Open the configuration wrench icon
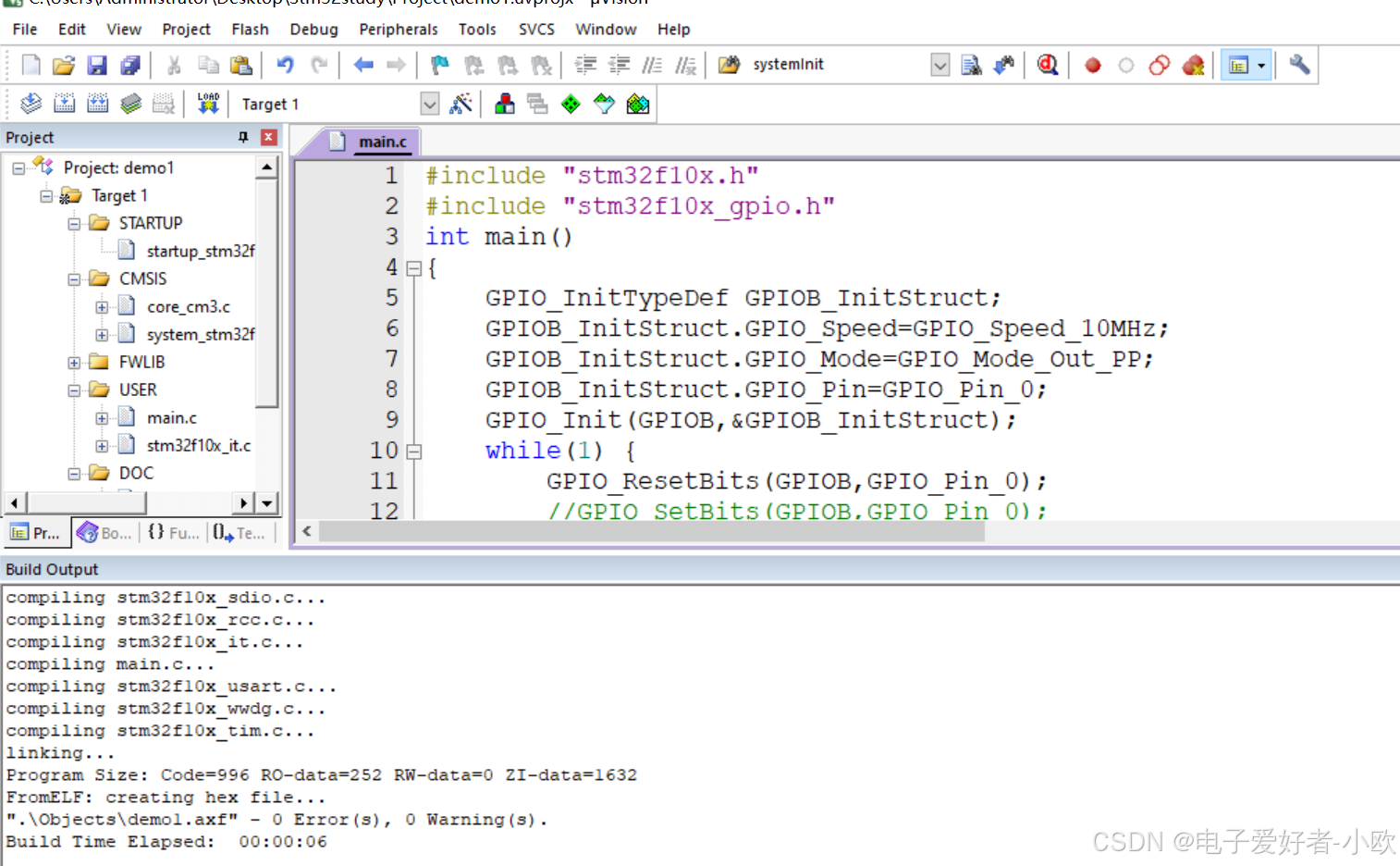 [1299, 65]
